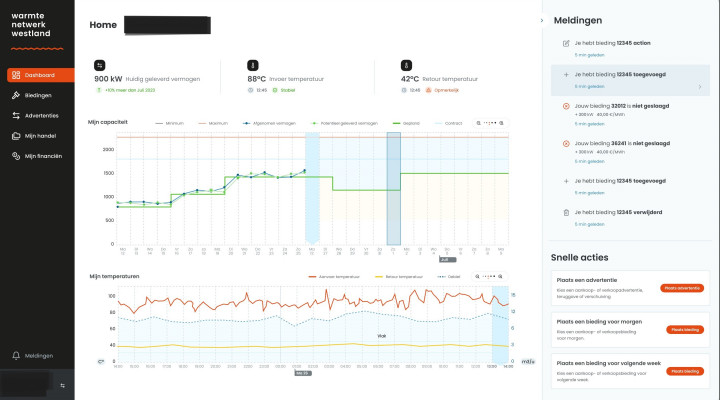Zoom out on the Mijn temperaturen chart
The height and width of the screenshot is (400, 720).
(x=477, y=276)
